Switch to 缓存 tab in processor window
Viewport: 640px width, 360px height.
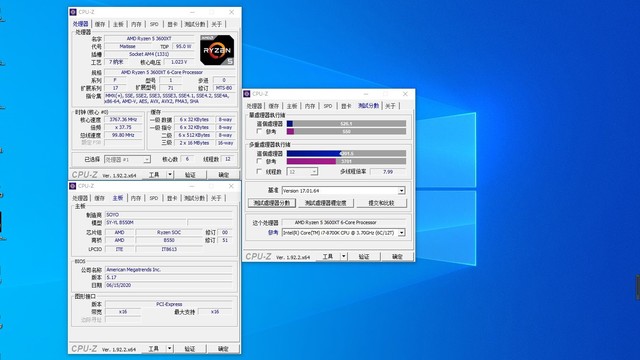100,24
